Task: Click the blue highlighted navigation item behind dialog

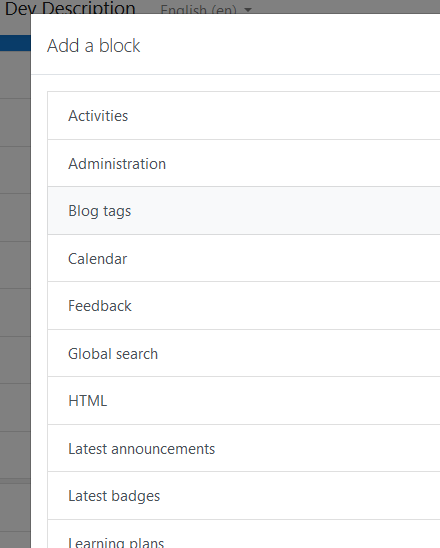Action: pyautogui.click(x=15, y=43)
